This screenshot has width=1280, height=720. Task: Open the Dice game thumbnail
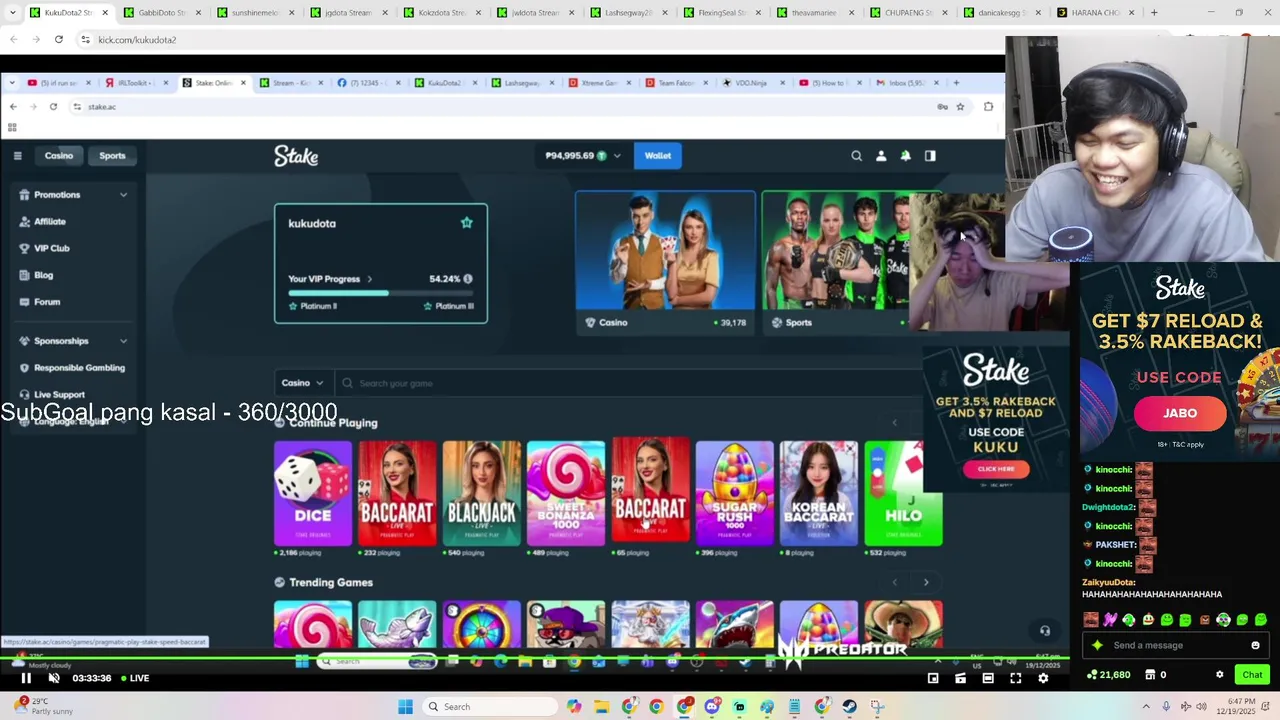point(313,493)
